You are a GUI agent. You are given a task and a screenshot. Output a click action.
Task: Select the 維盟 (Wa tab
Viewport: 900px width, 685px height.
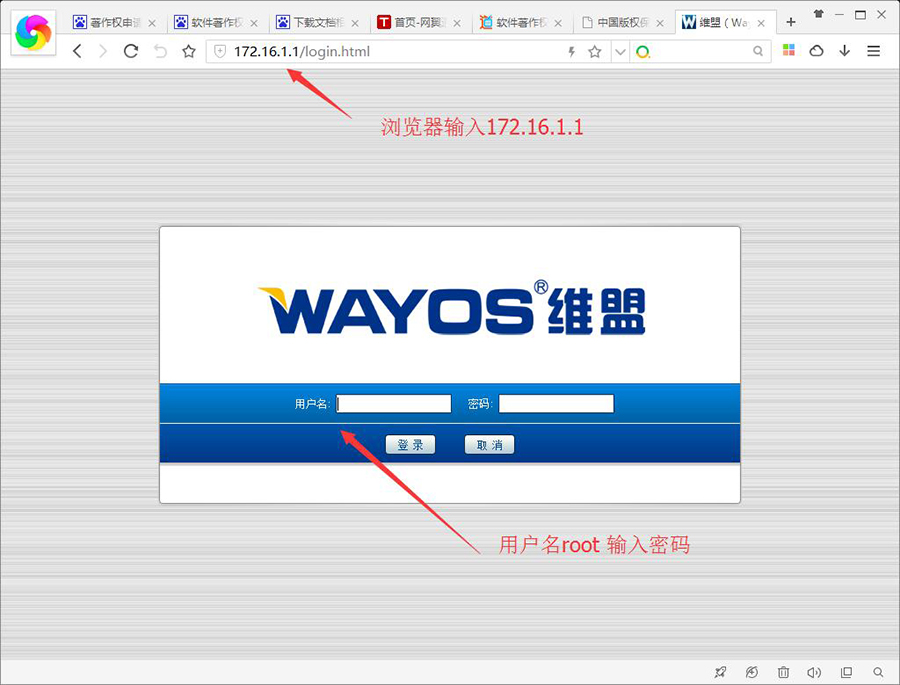724,22
